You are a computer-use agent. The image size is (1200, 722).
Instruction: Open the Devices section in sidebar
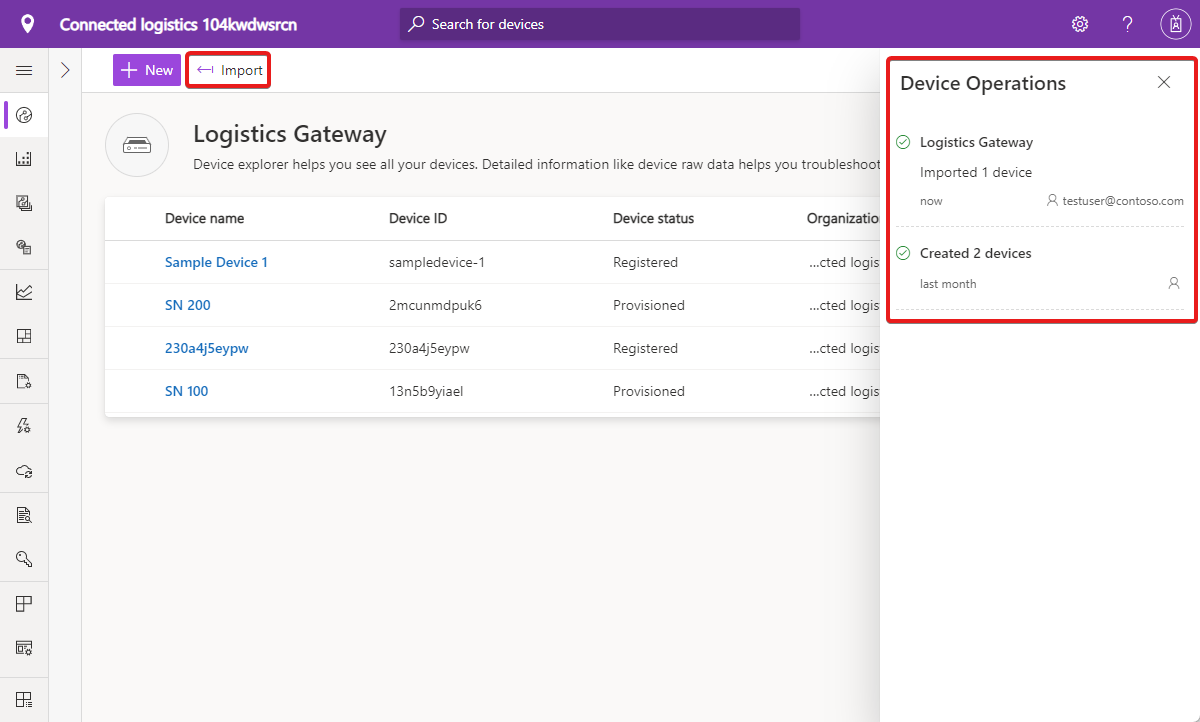click(x=24, y=115)
